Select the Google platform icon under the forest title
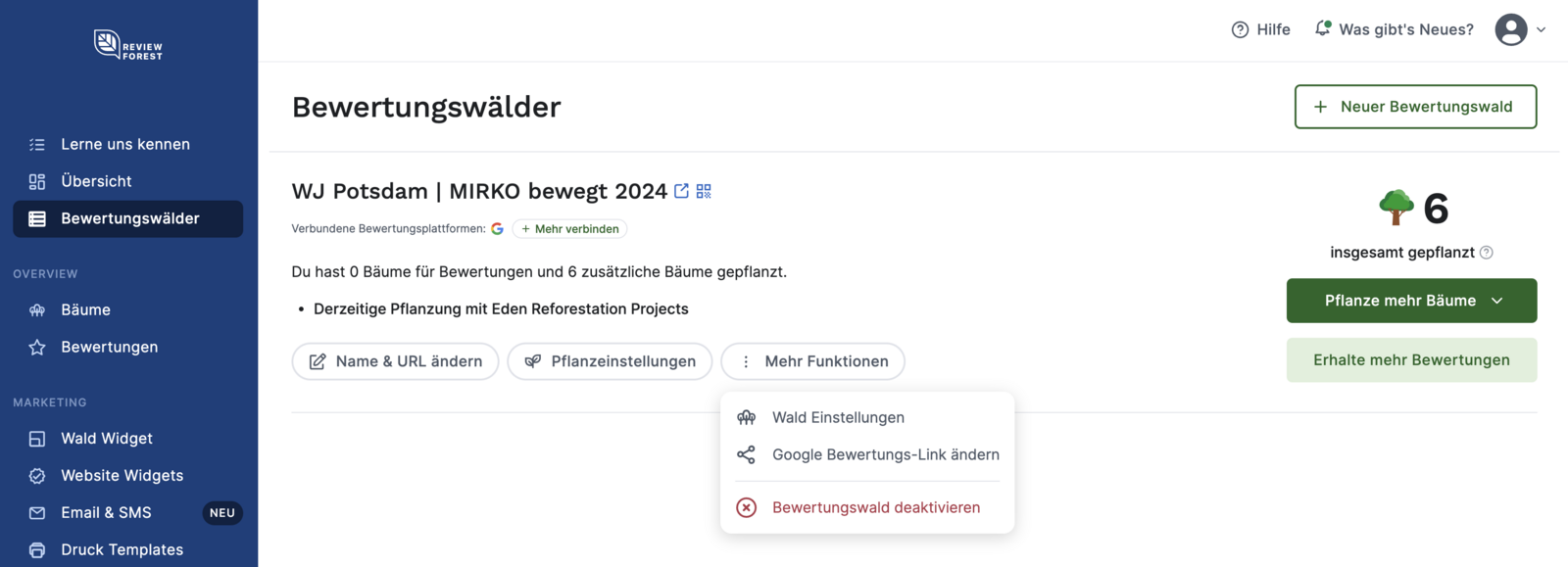 (x=498, y=228)
